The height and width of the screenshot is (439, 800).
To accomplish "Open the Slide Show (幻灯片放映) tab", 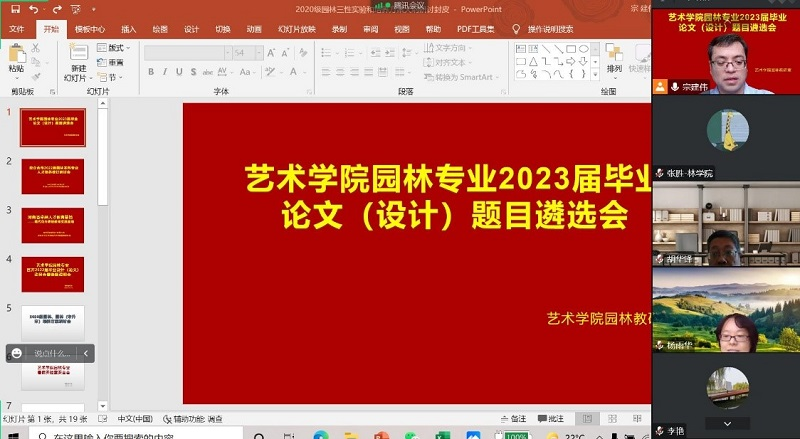I will click(x=296, y=30).
